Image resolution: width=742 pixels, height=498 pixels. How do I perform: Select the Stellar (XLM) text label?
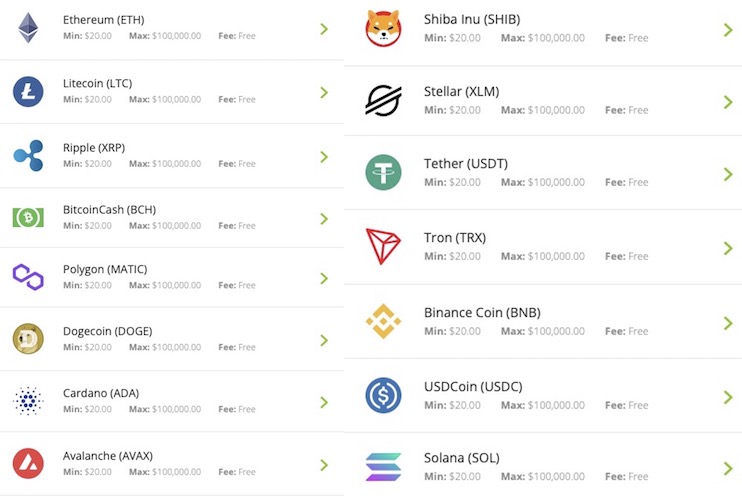tap(461, 92)
